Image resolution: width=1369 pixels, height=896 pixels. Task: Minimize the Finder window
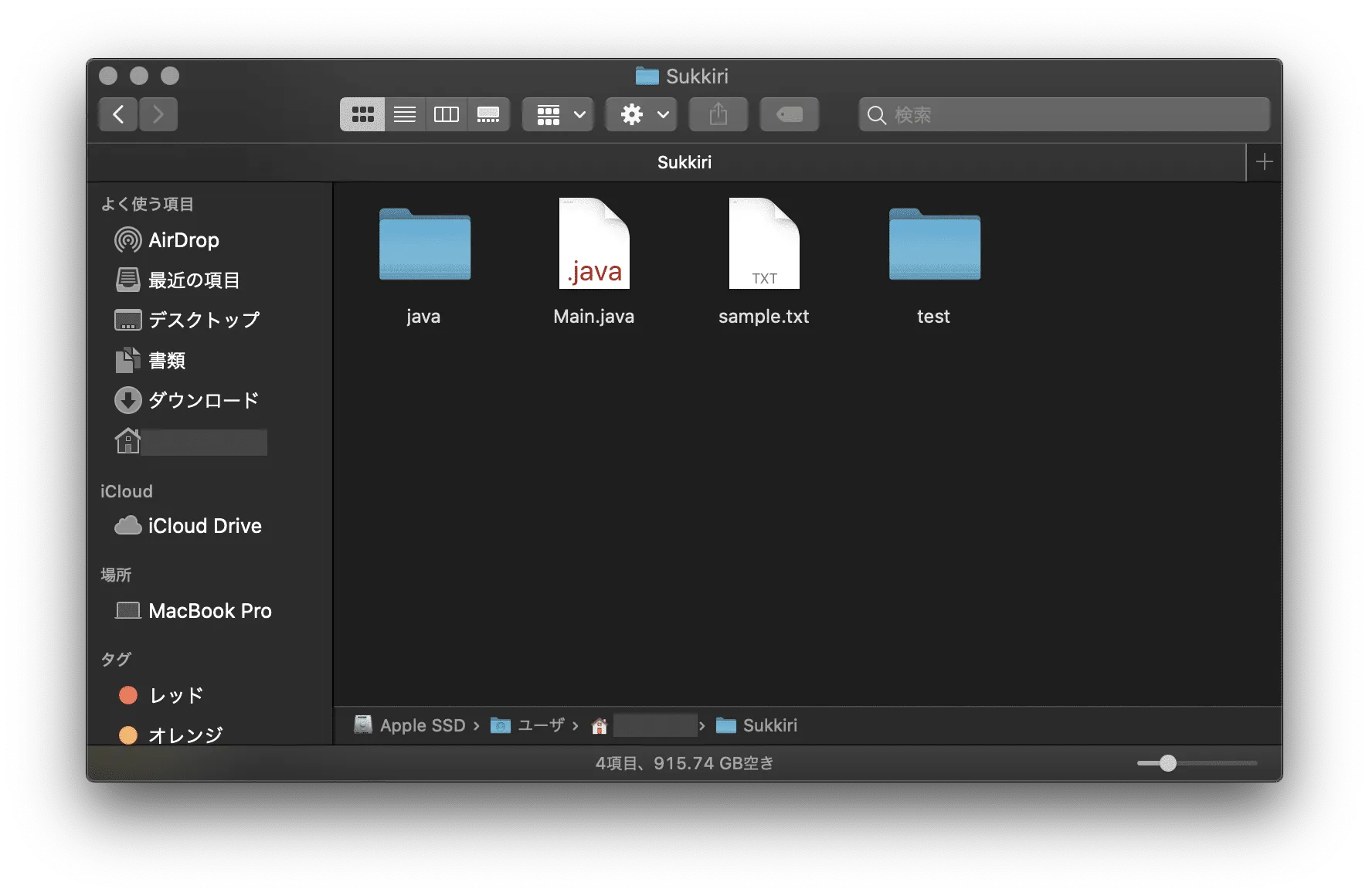click(x=139, y=76)
